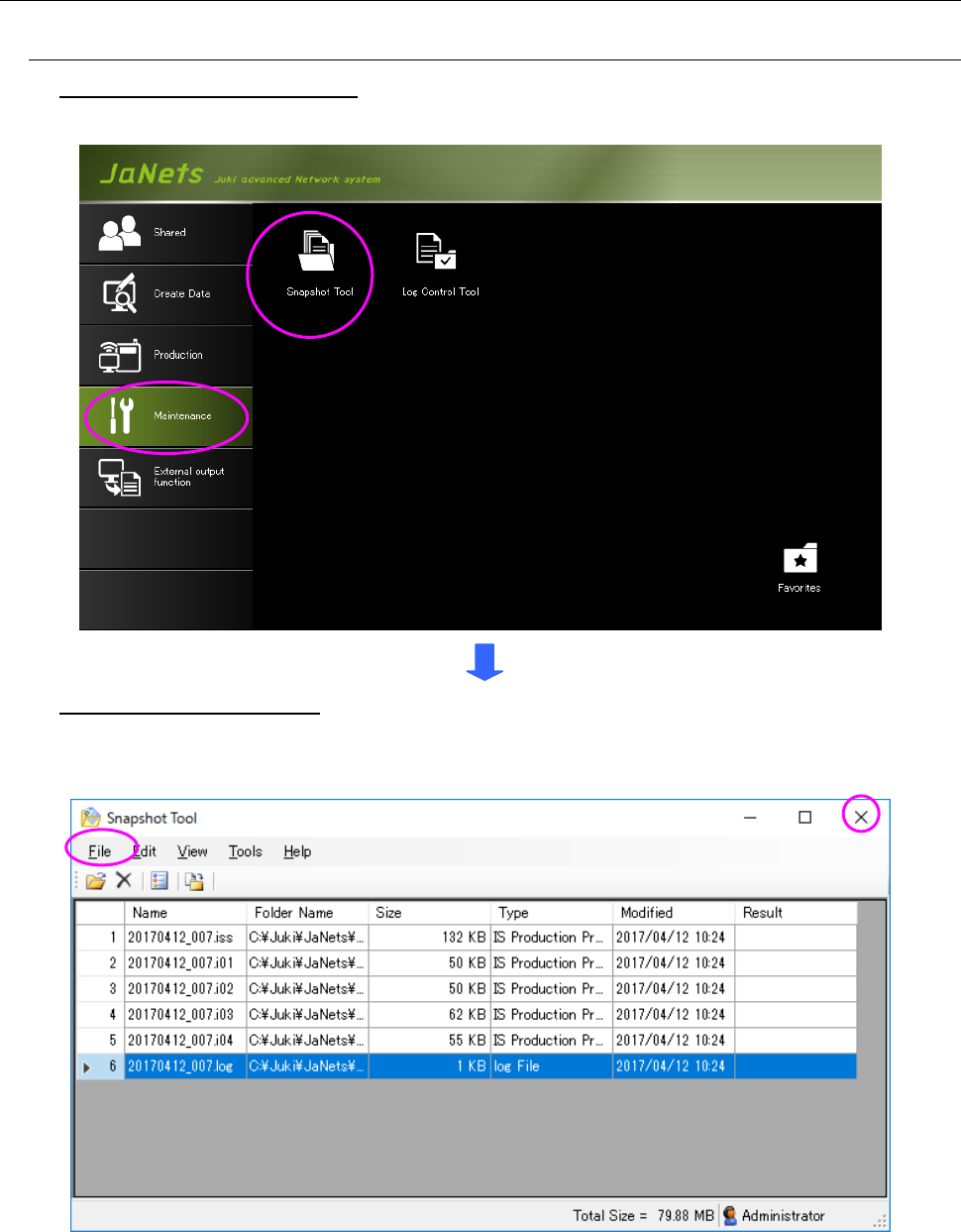961x1232 pixels.
Task: Click row header number 3
Action: click(x=100, y=989)
